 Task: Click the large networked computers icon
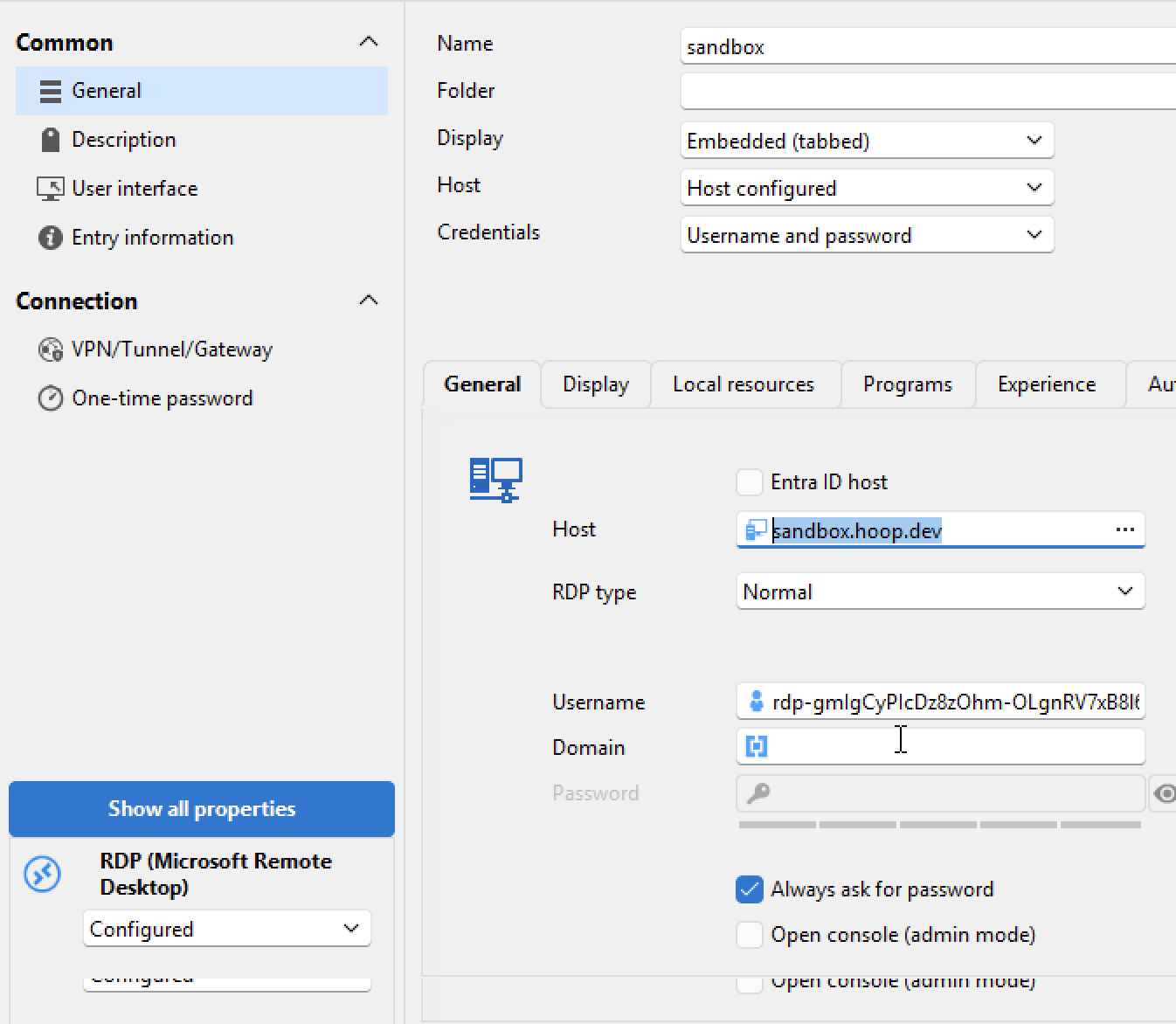tap(495, 480)
